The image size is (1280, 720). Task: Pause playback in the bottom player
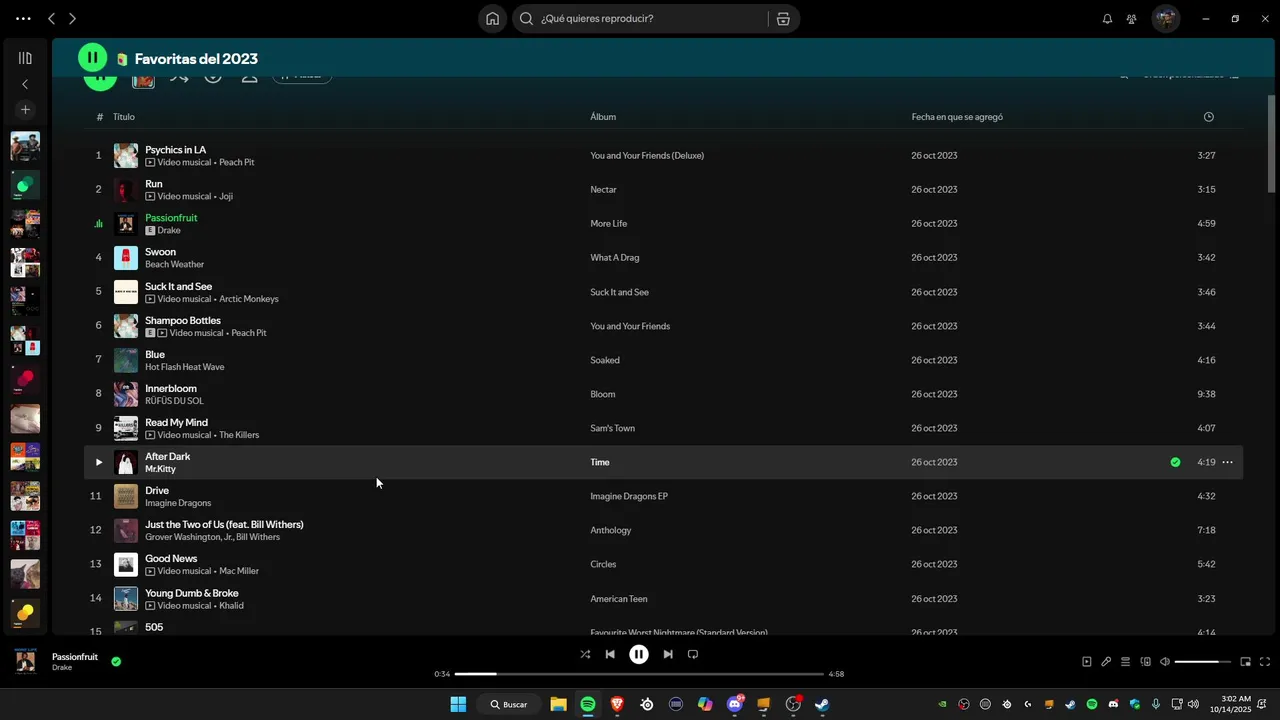pos(639,654)
